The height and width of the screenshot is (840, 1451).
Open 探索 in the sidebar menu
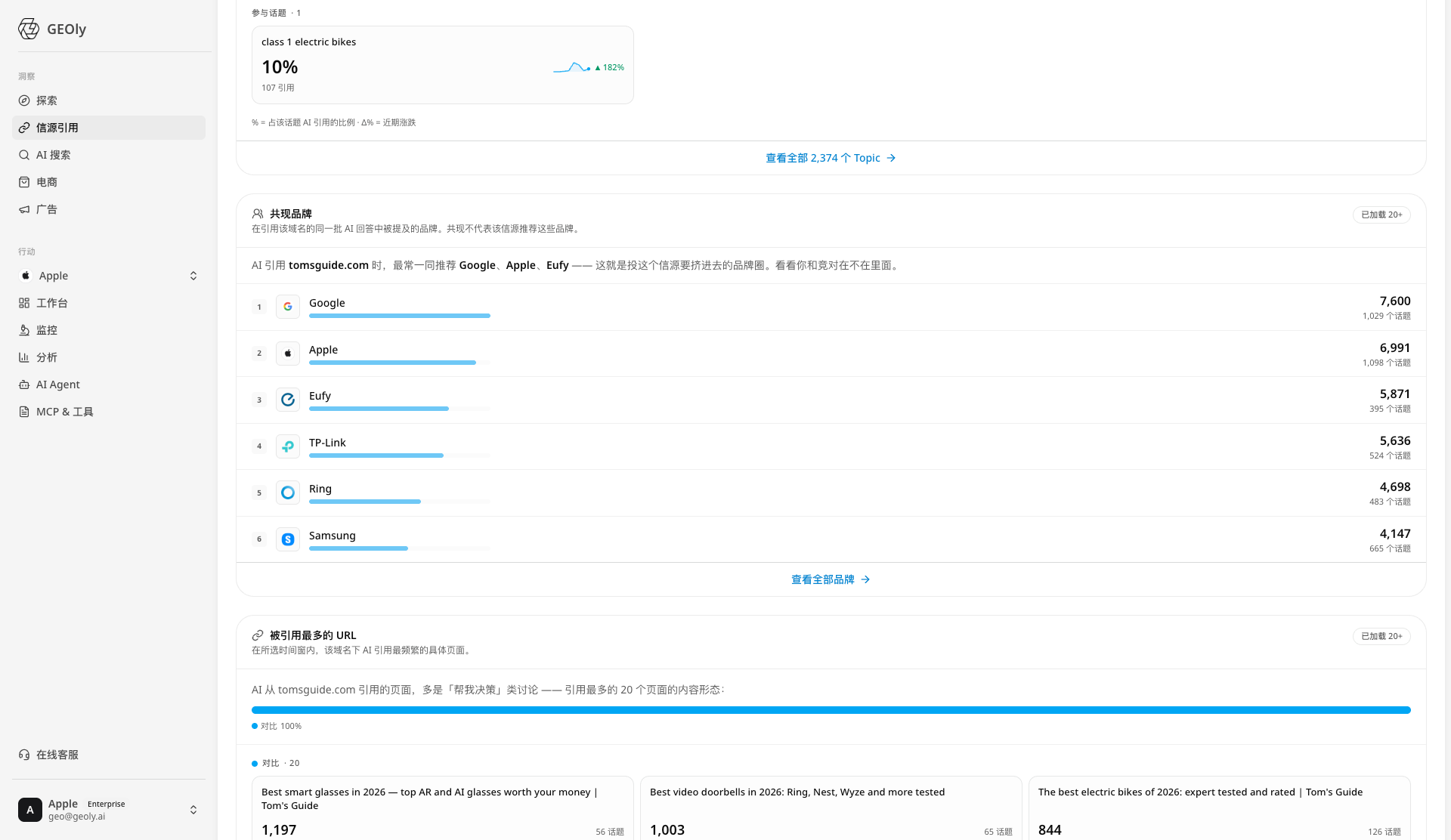(109, 100)
